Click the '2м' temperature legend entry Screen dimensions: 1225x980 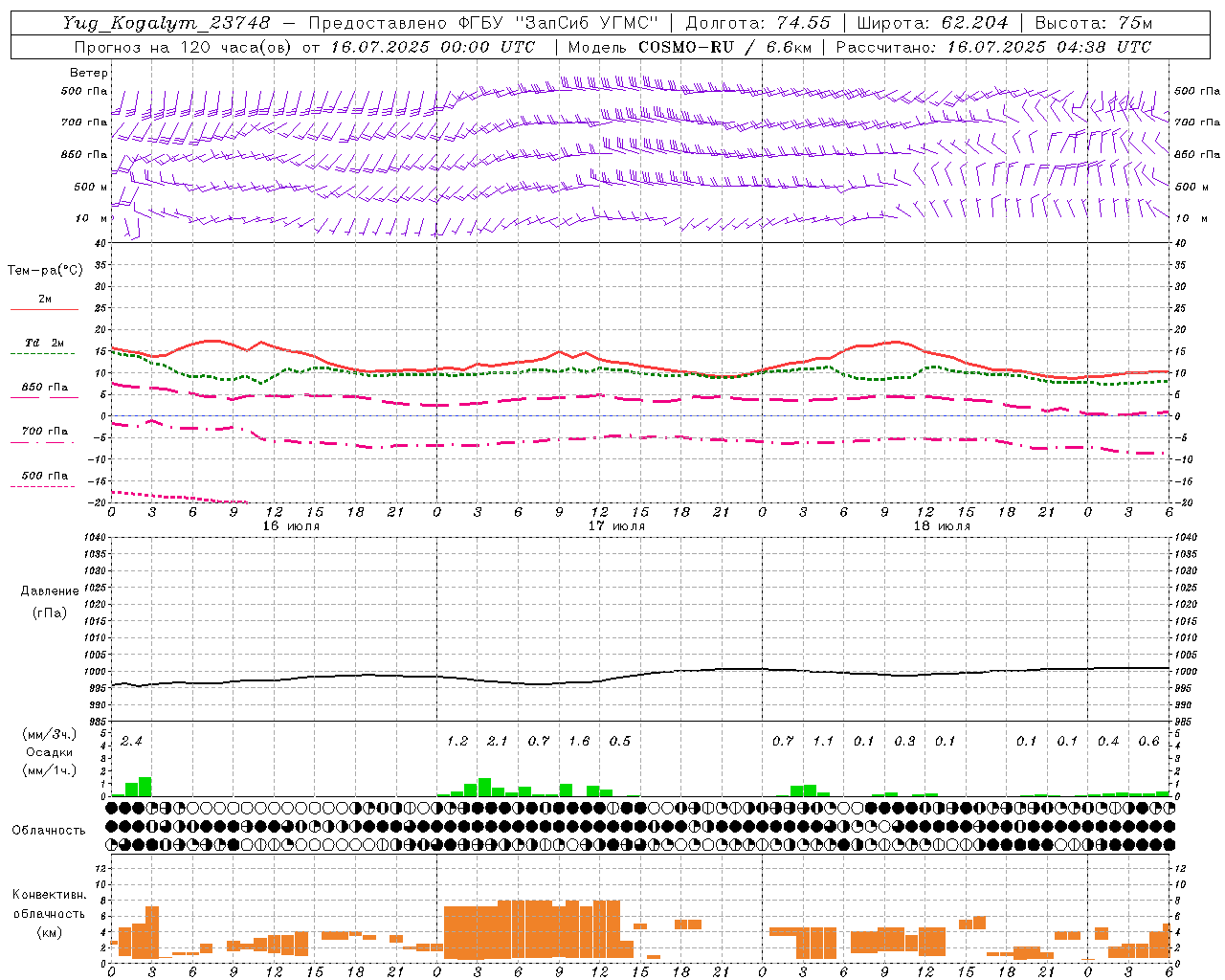pos(45,300)
